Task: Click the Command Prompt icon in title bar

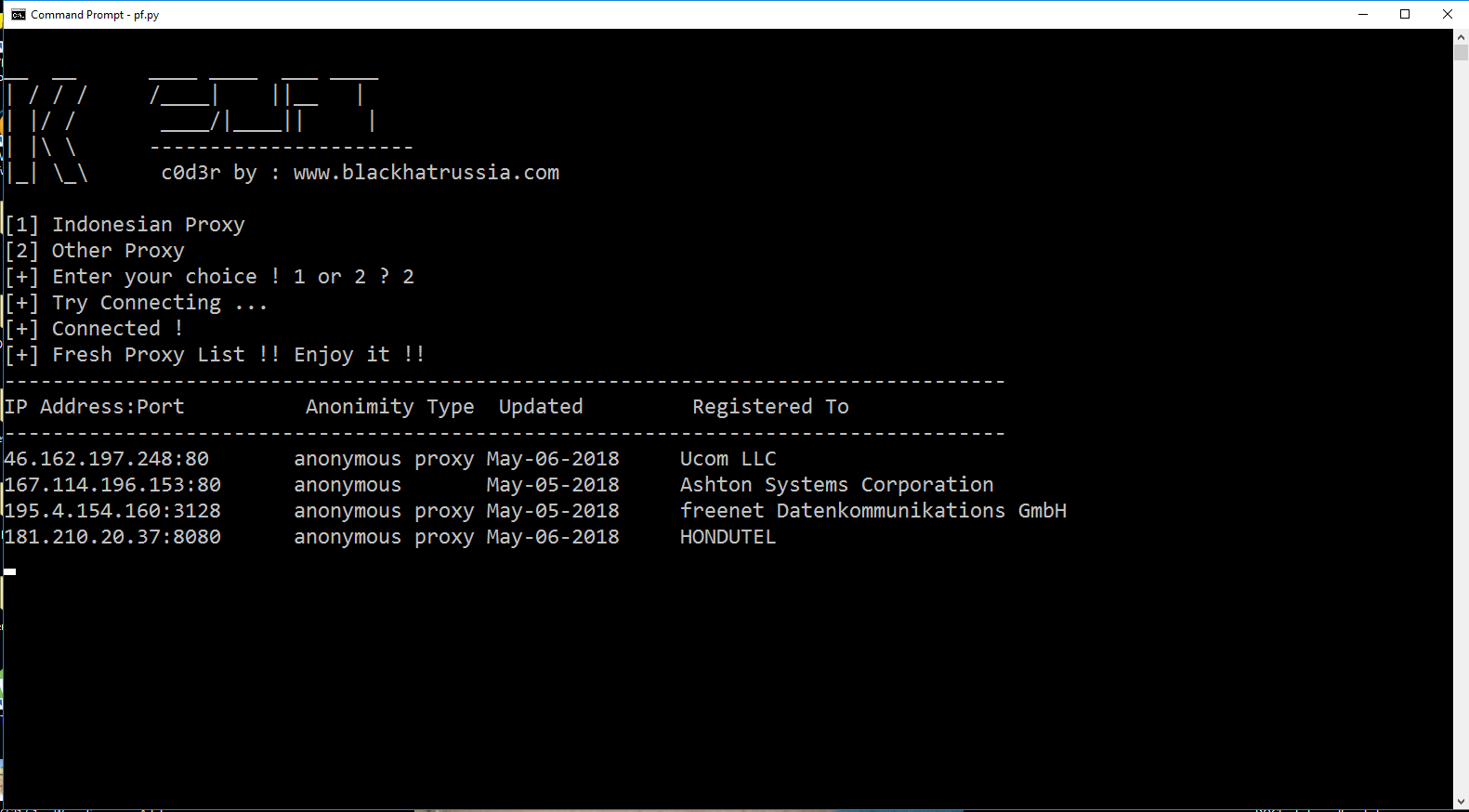Action: click(18, 14)
